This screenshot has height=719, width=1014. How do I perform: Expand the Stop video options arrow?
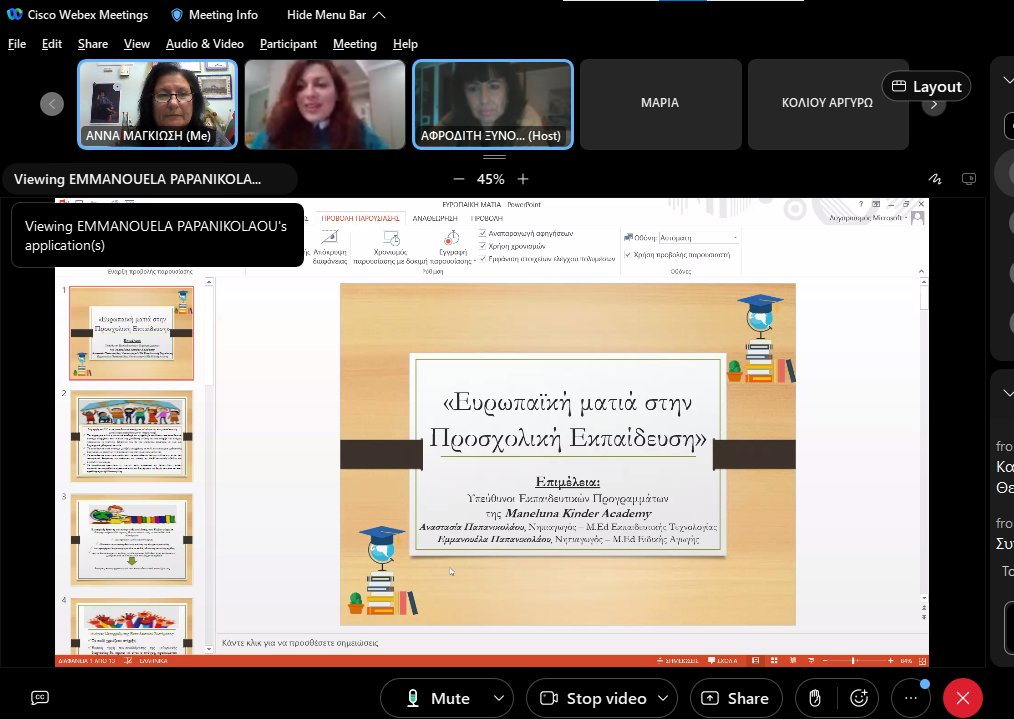[x=663, y=698]
